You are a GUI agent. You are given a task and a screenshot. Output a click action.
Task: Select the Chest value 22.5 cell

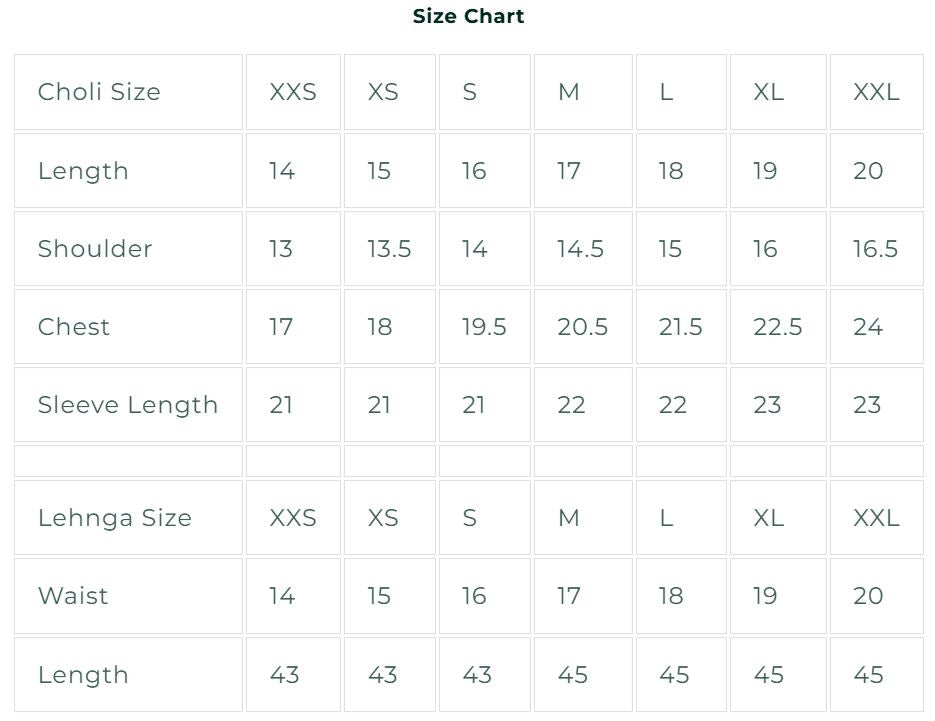point(778,327)
